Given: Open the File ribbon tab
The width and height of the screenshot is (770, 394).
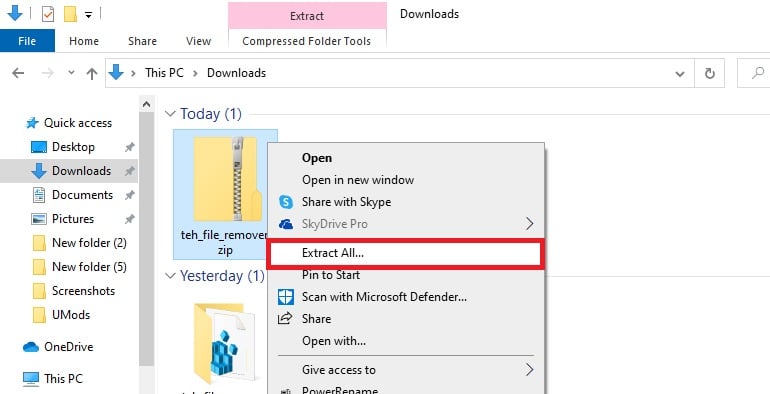Looking at the screenshot, I should 27,41.
